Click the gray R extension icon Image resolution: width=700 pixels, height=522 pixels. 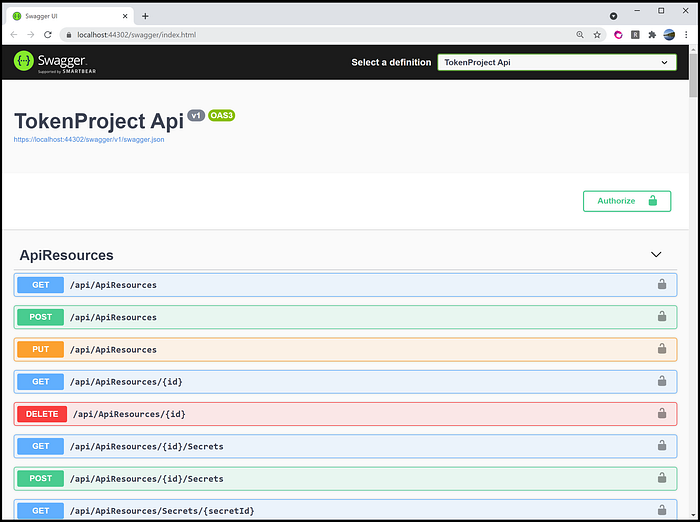(x=635, y=35)
